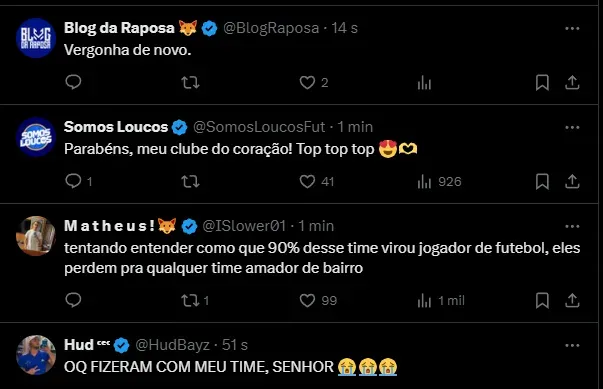Image resolution: width=603 pixels, height=389 pixels.
Task: Like Matheus's tweet with 99 likes
Action: [307, 300]
